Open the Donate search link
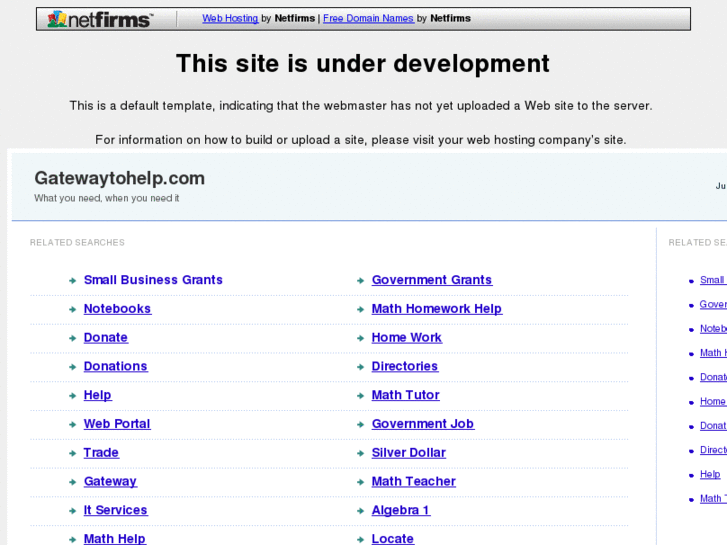The width and height of the screenshot is (727, 545). pyautogui.click(x=106, y=337)
